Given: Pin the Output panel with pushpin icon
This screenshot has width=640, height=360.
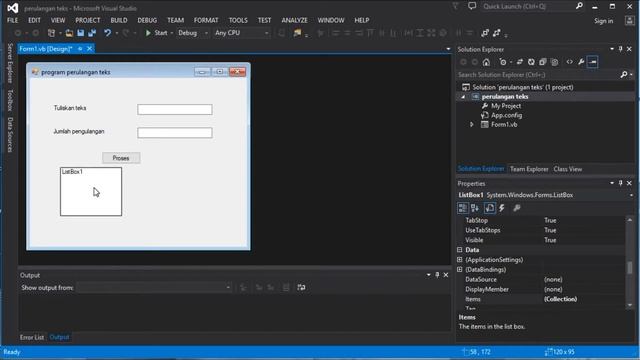Looking at the screenshot, I should [x=437, y=275].
